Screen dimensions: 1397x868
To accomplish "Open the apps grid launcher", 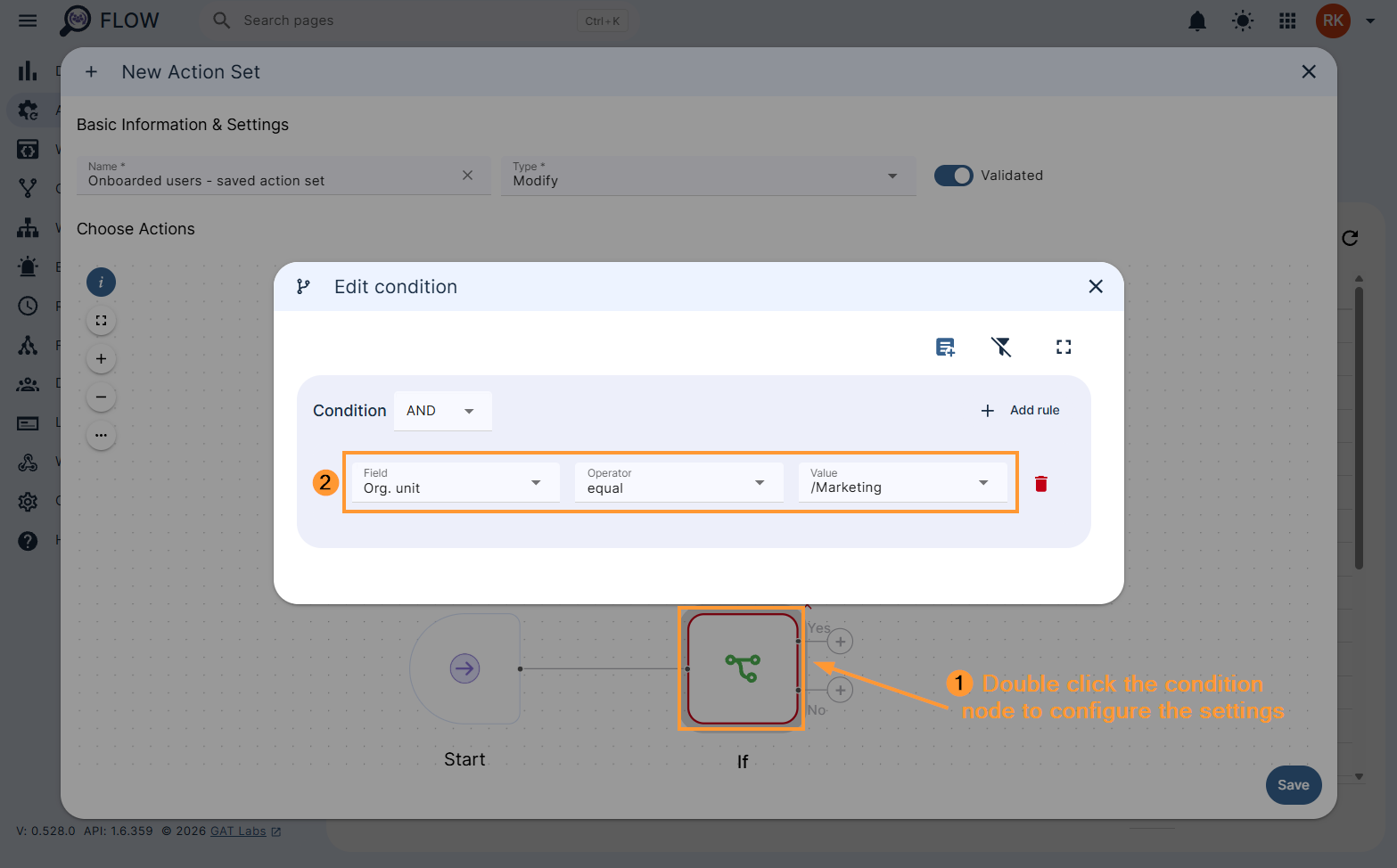I will coord(1287,20).
